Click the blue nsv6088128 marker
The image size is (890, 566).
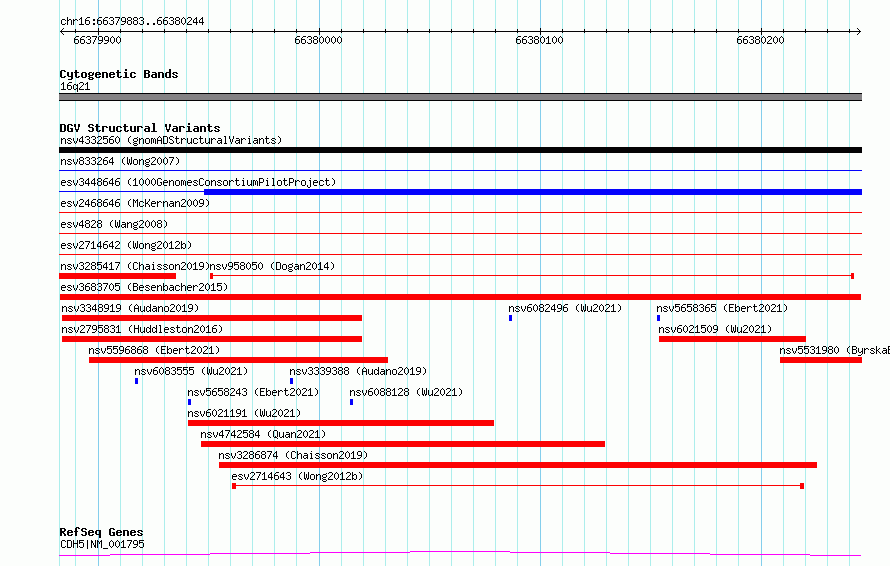pos(352,402)
